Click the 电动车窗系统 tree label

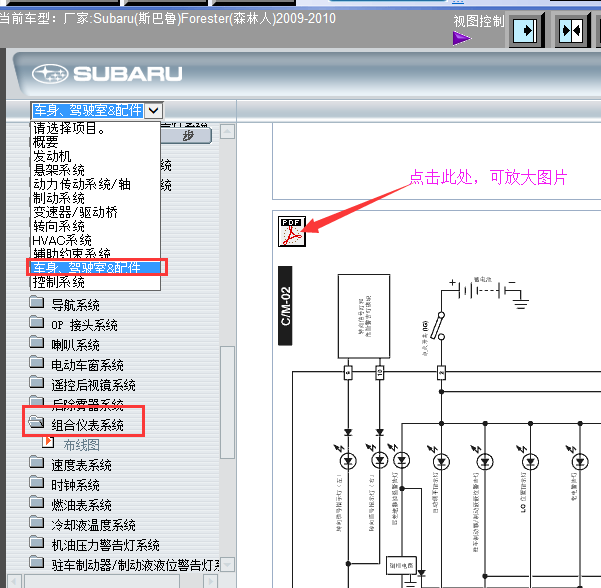(x=87, y=365)
